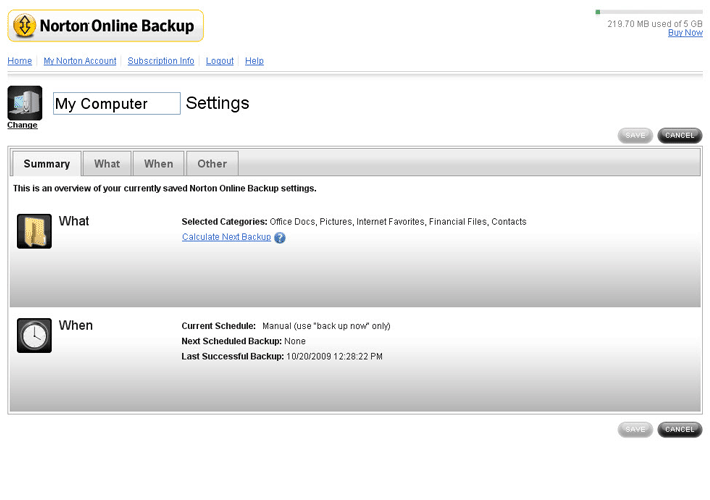Image resolution: width=710 pixels, height=500 pixels.
Task: Switch to the When tab
Action: point(158,164)
